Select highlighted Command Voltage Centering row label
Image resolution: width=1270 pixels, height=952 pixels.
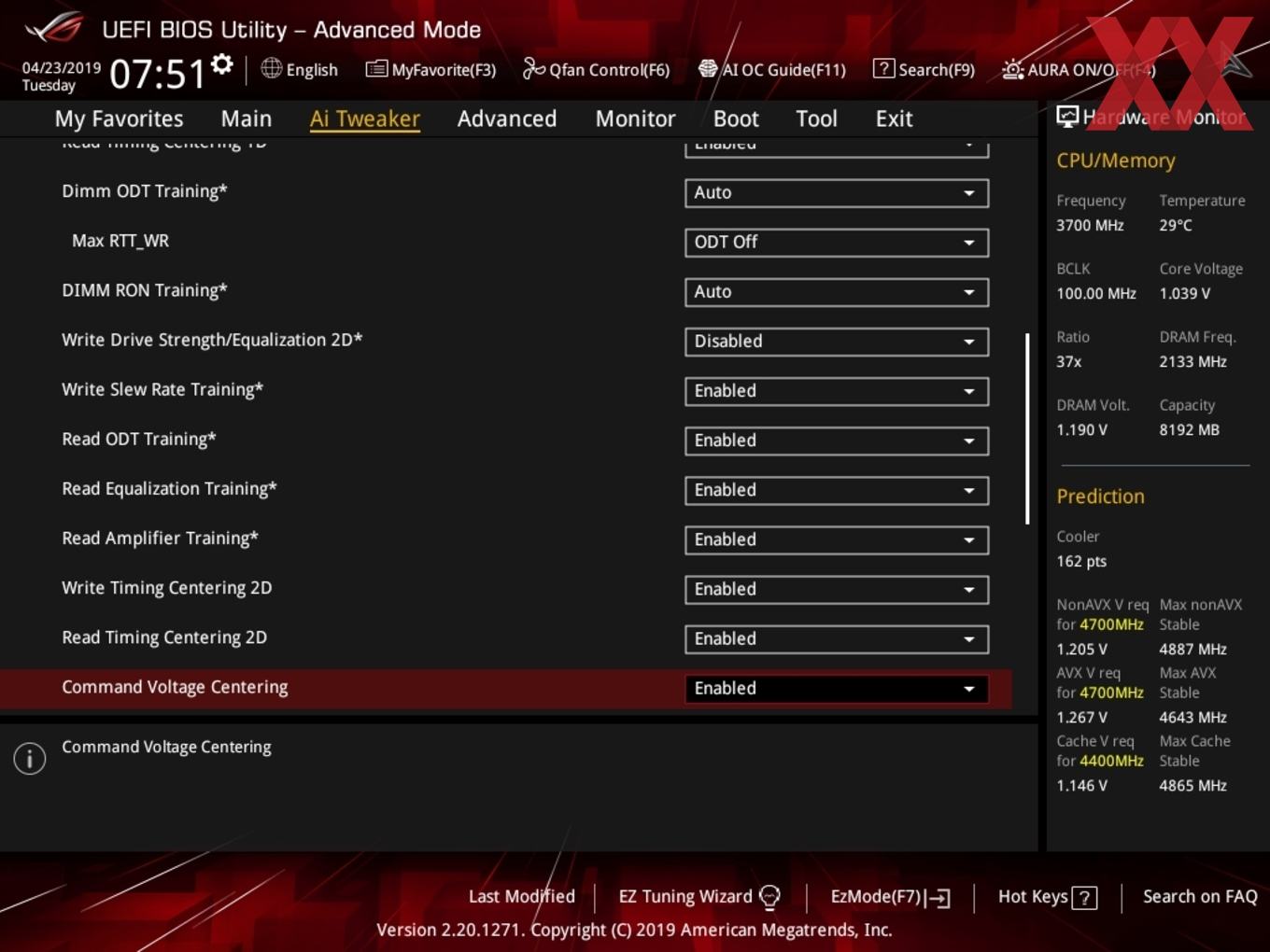[x=175, y=687]
